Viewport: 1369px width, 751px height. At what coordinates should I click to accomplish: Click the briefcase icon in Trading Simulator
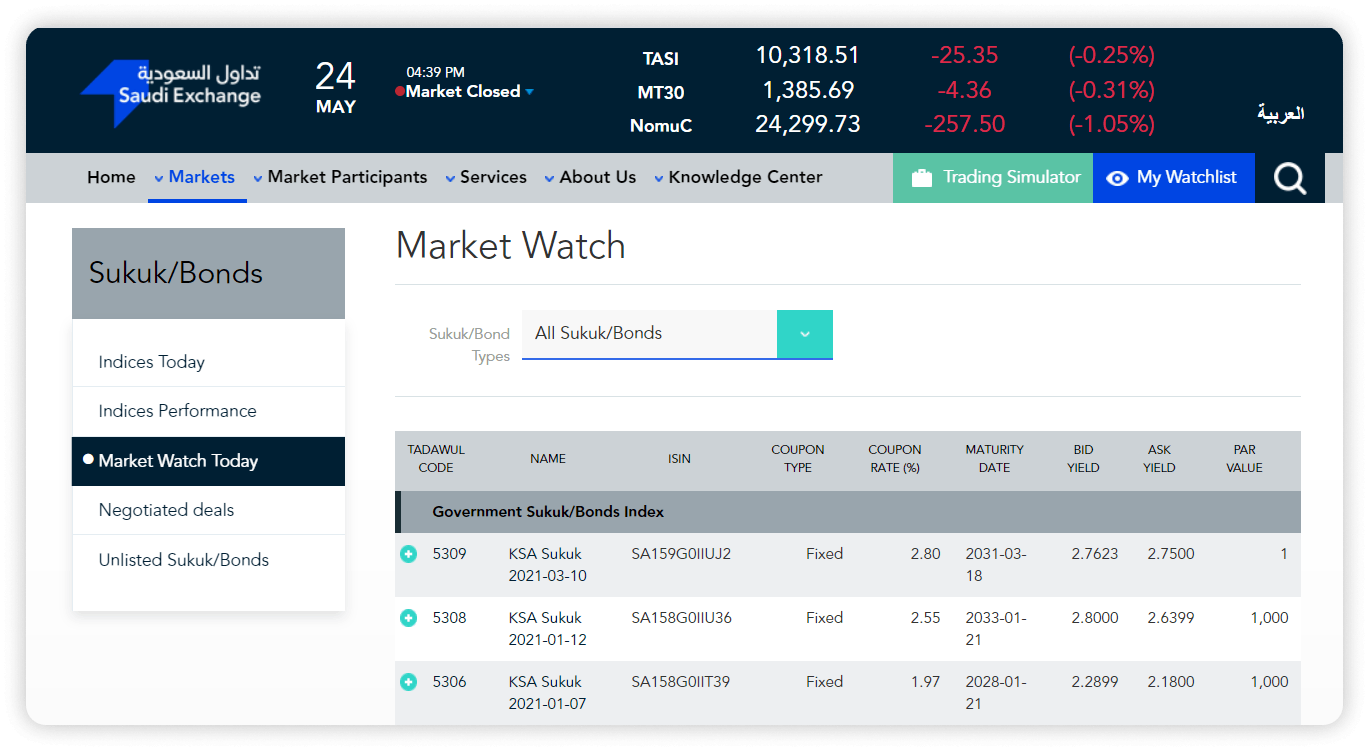921,178
